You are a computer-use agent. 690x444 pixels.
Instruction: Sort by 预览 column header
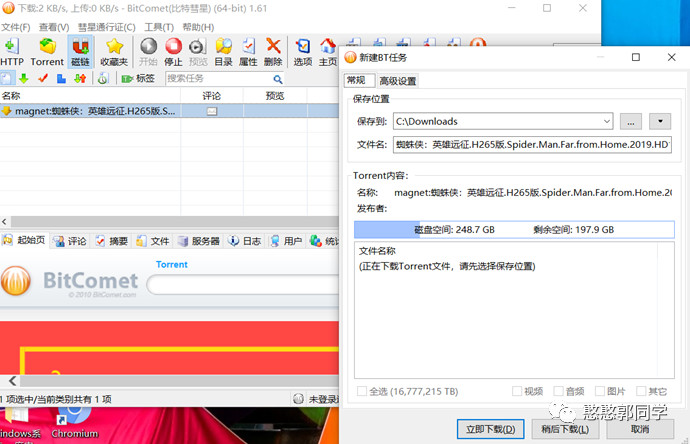pos(275,96)
